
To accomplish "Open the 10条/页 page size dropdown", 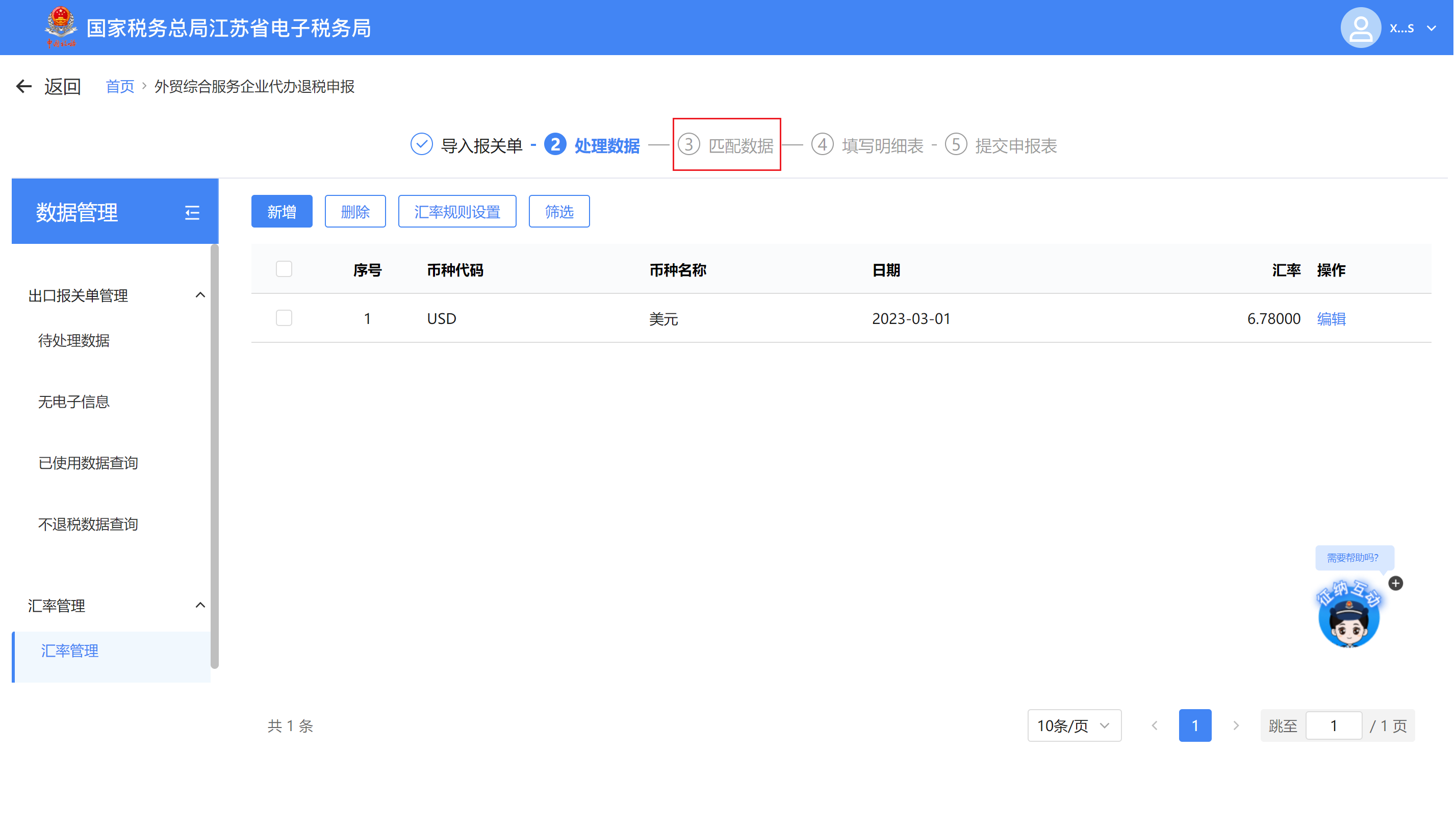I will 1074,726.
